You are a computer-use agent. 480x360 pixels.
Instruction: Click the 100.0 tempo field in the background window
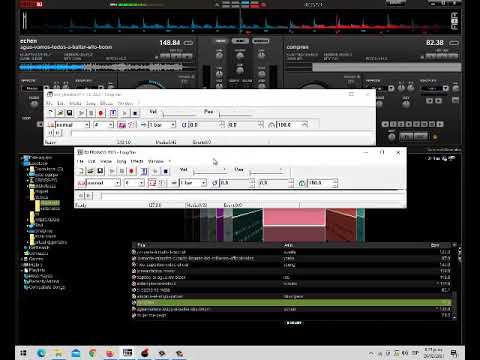point(289,125)
